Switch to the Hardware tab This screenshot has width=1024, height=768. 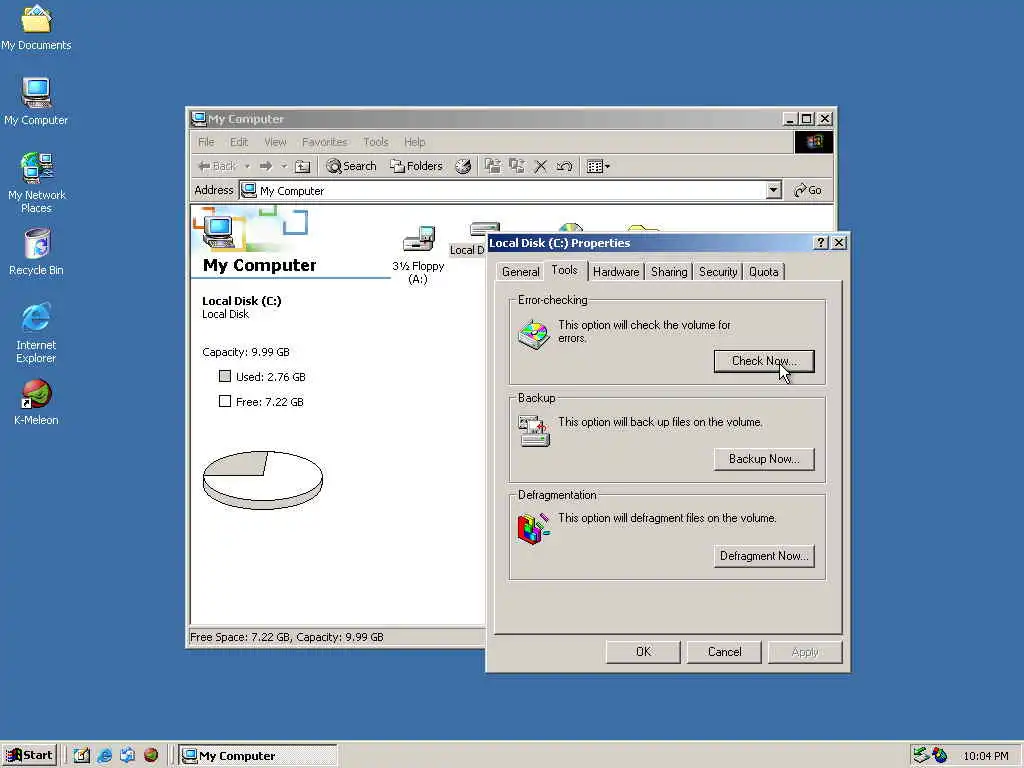click(x=616, y=272)
